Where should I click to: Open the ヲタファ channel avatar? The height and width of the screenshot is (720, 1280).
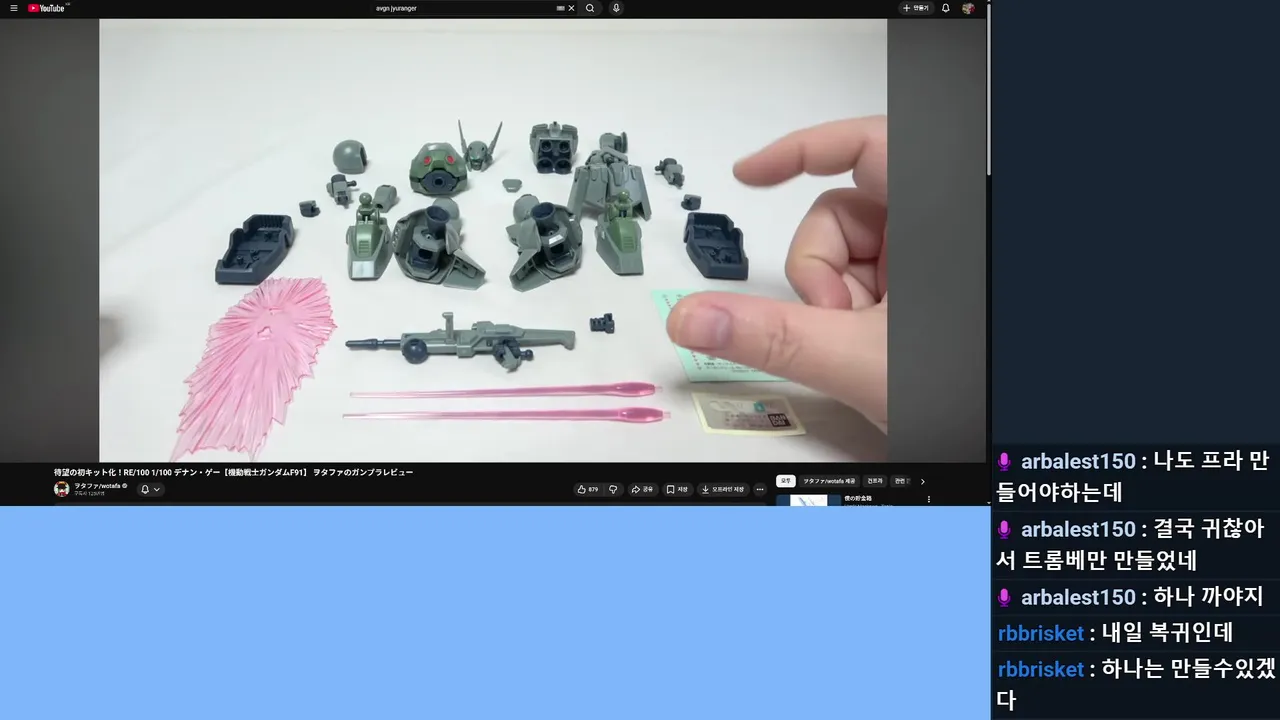(x=62, y=489)
